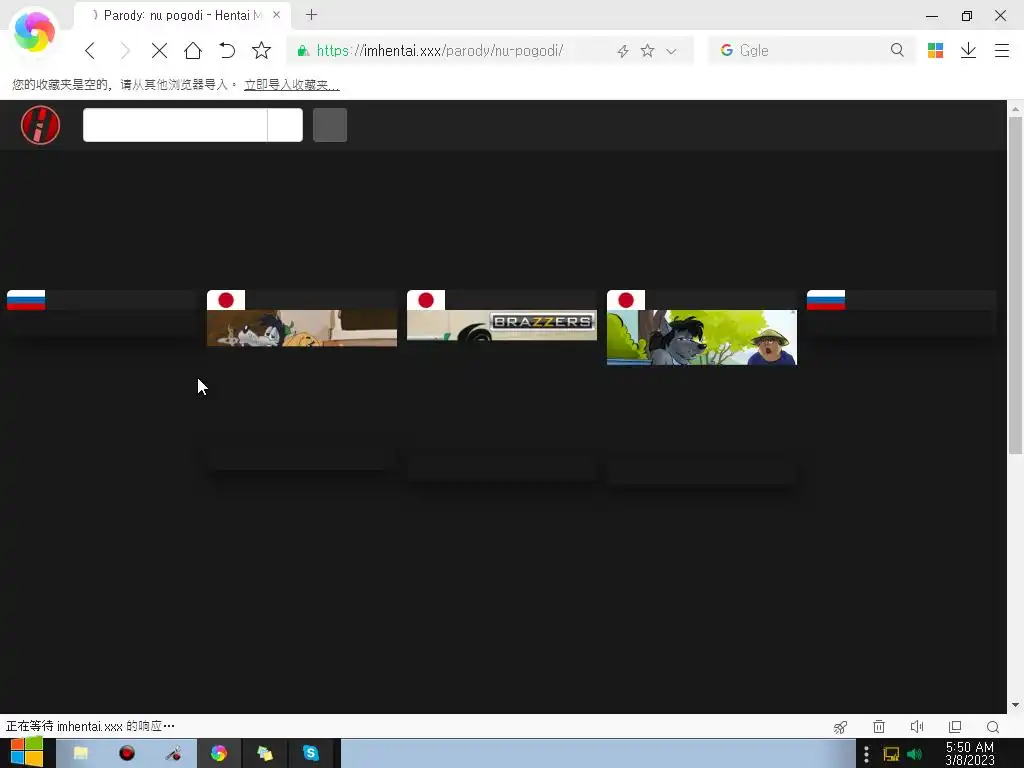This screenshot has width=1024, height=768.
Task: Click the Russian flag on the last card
Action: (x=826, y=300)
